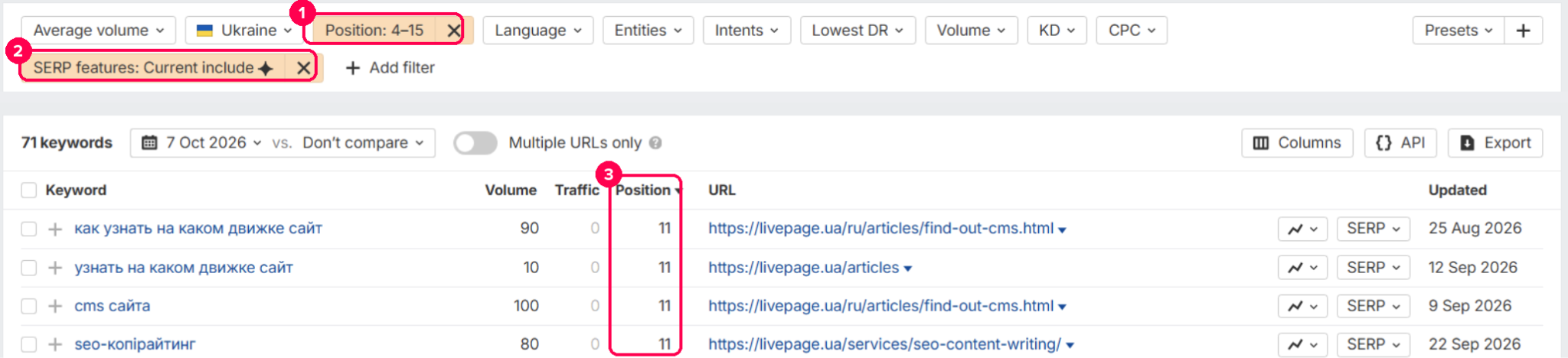This screenshot has width=1568, height=358.
Task: Sort by the Updated column header
Action: coord(1458,190)
